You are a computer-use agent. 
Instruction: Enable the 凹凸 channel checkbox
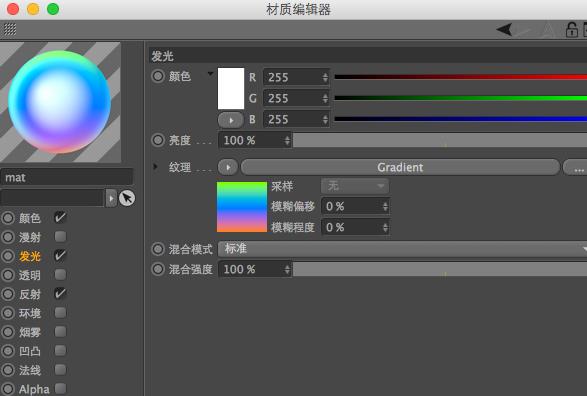tap(60, 351)
